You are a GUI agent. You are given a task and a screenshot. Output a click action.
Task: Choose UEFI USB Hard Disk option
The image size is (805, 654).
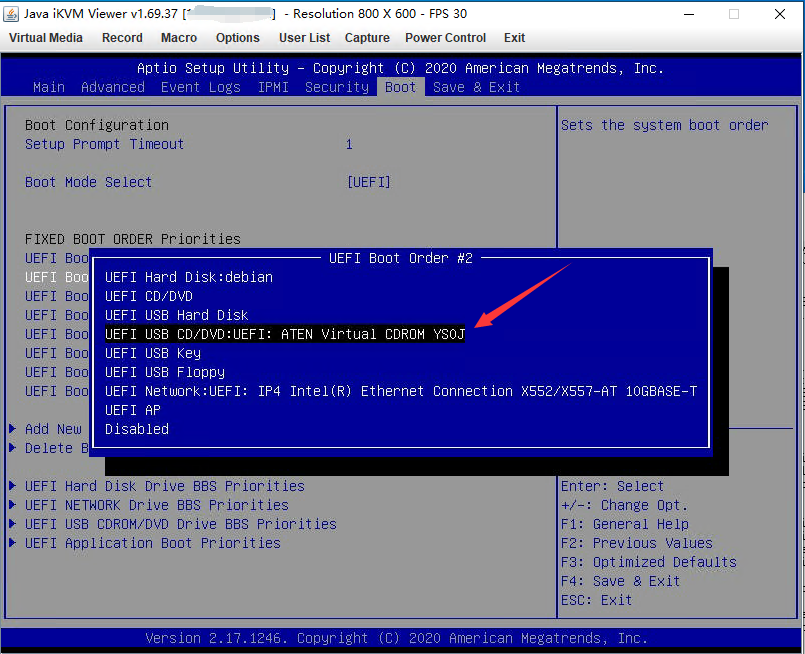(x=177, y=315)
